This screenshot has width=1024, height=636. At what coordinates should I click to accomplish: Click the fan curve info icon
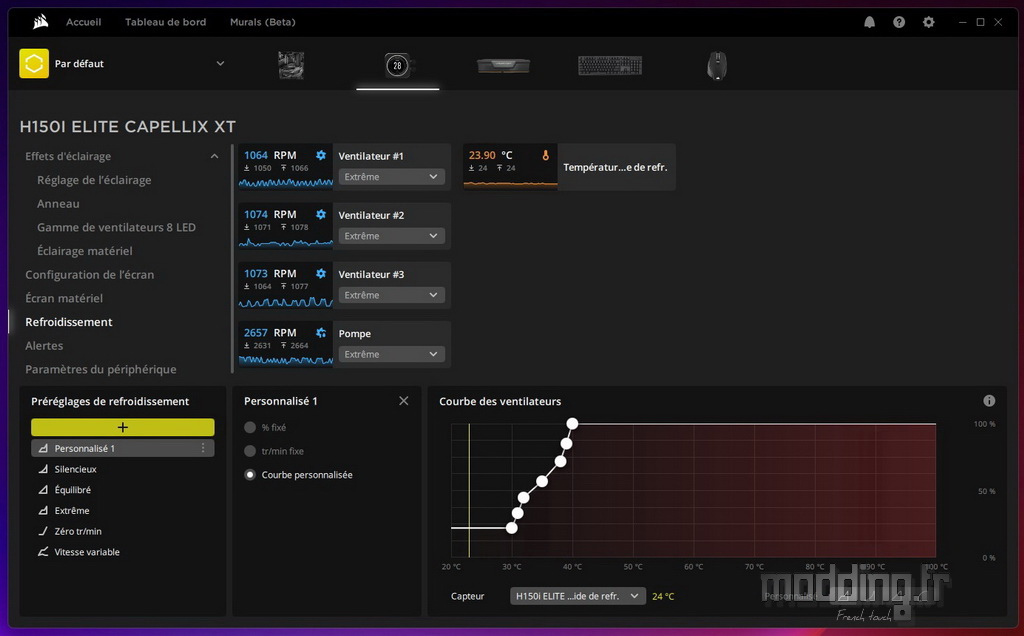click(989, 401)
